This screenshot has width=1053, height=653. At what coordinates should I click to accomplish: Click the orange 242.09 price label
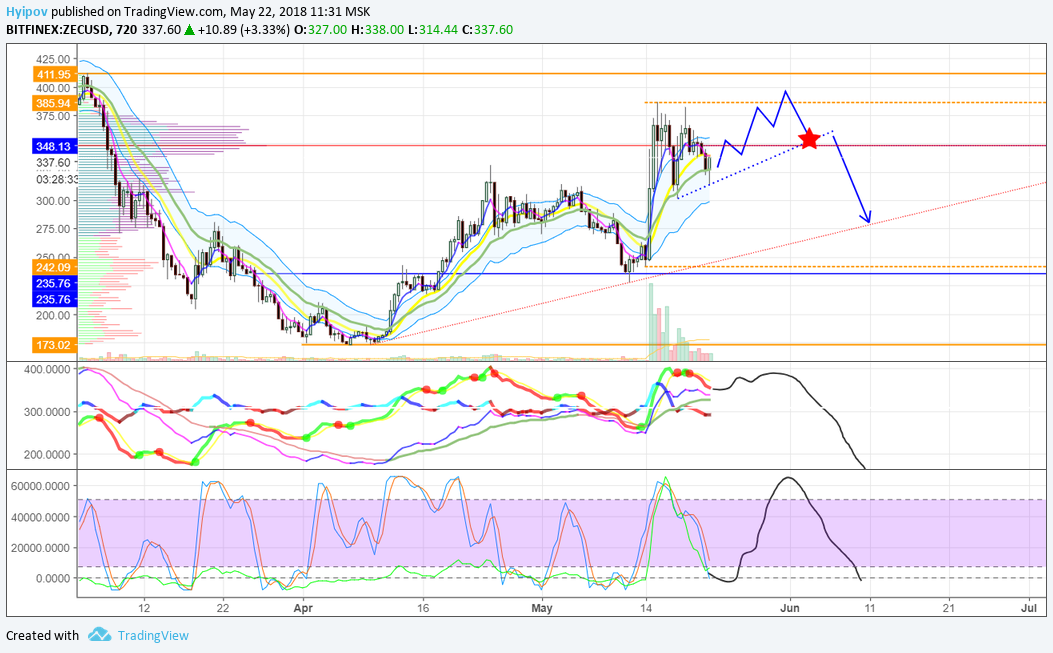(x=54, y=267)
